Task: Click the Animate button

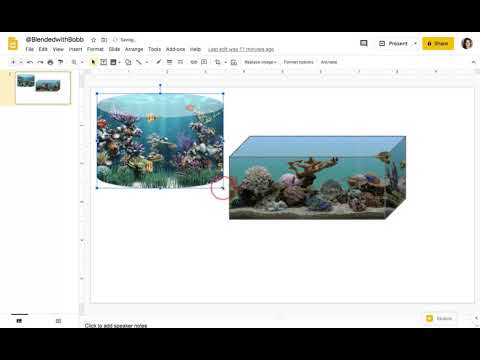Action: coord(329,62)
